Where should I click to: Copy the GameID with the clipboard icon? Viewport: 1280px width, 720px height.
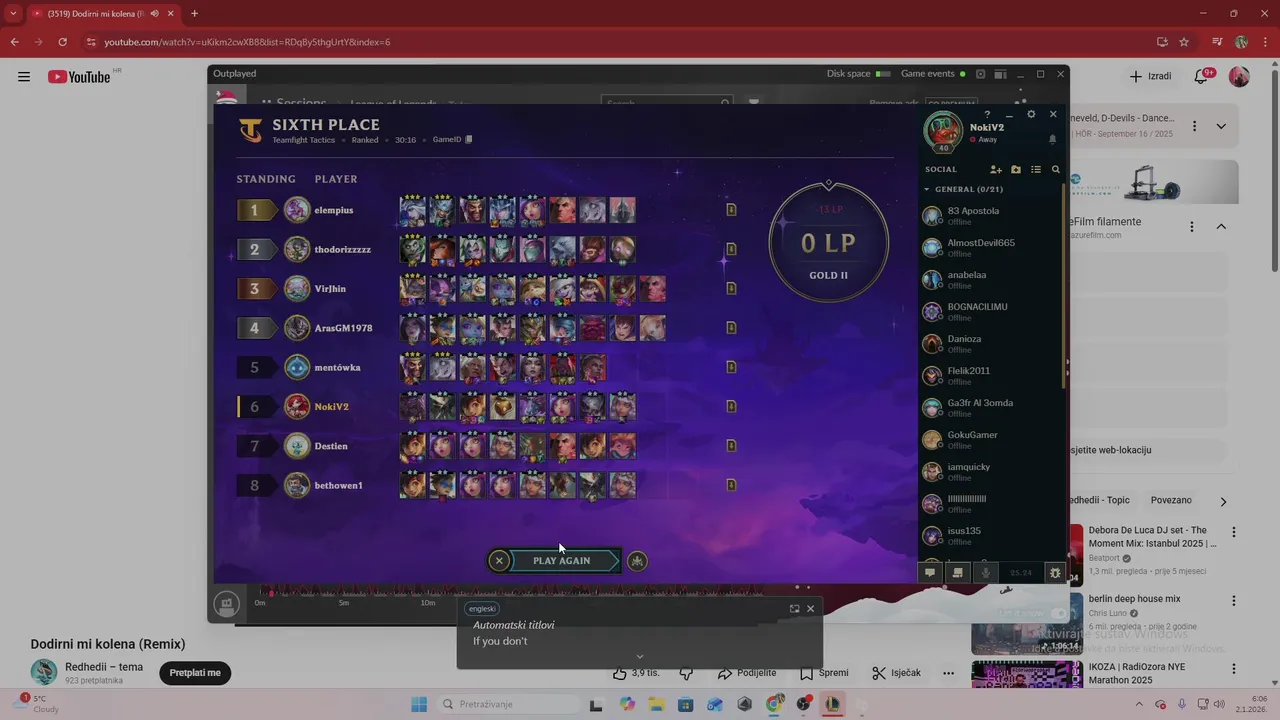tap(469, 140)
